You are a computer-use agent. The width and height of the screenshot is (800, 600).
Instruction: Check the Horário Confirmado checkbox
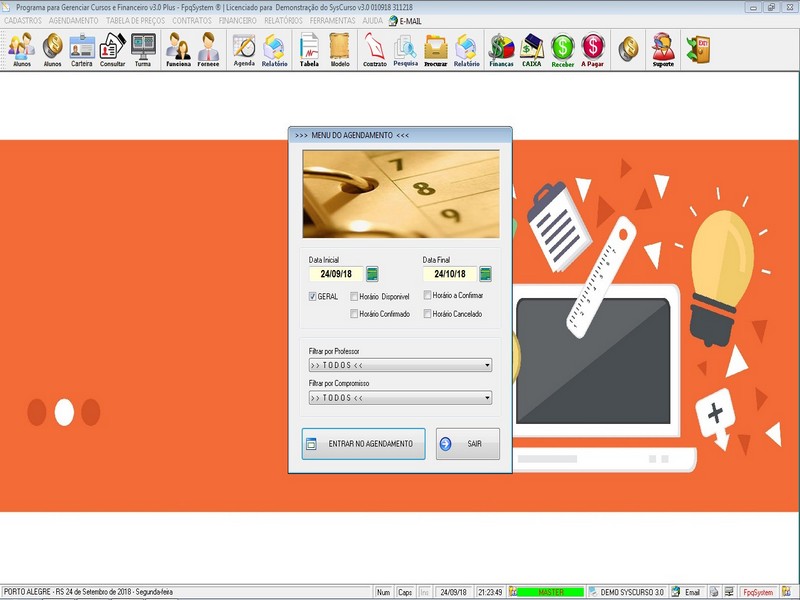pyautogui.click(x=354, y=314)
